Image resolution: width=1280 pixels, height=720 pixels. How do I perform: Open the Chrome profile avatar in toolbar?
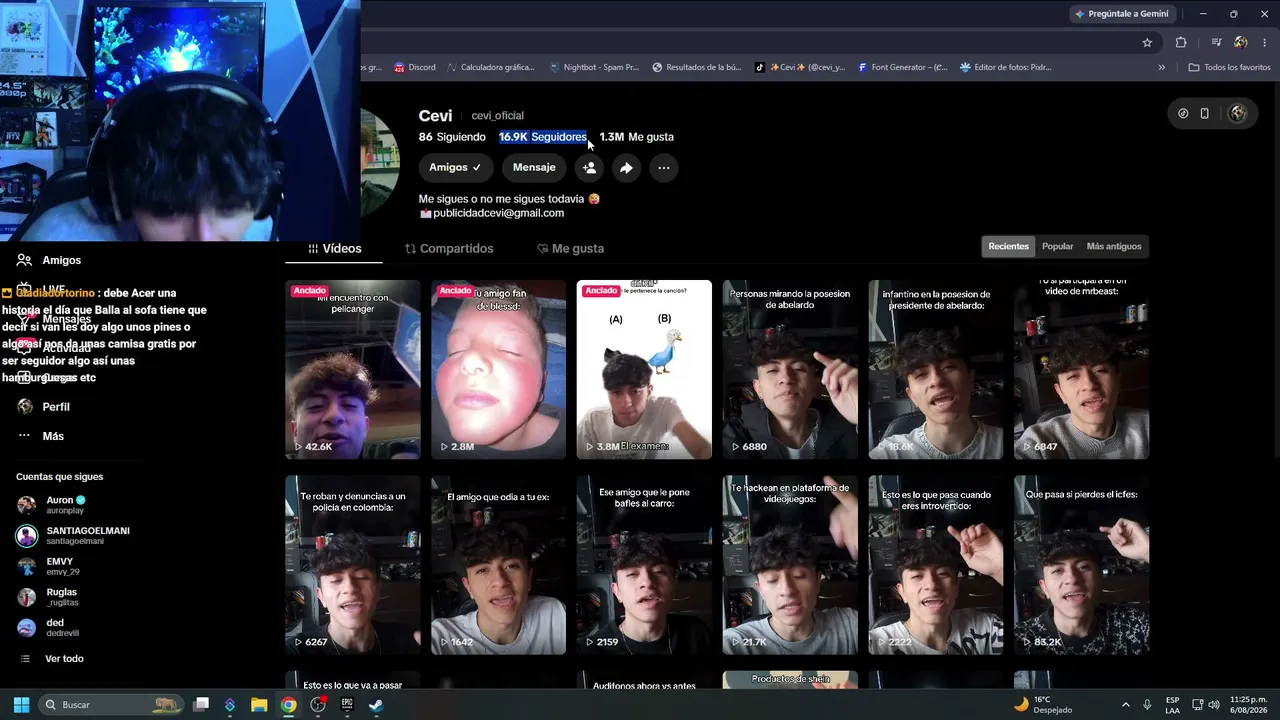(1240, 42)
